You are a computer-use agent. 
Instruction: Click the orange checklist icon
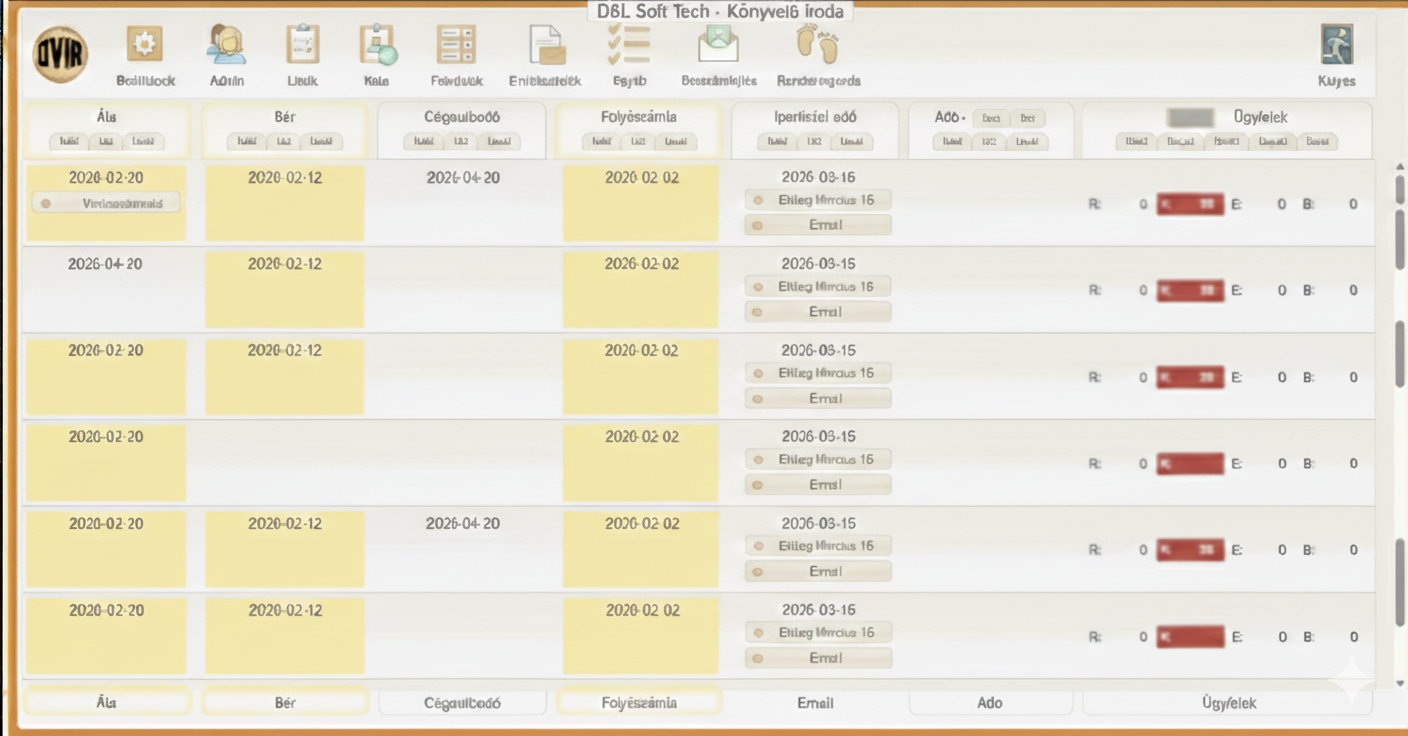point(629,45)
